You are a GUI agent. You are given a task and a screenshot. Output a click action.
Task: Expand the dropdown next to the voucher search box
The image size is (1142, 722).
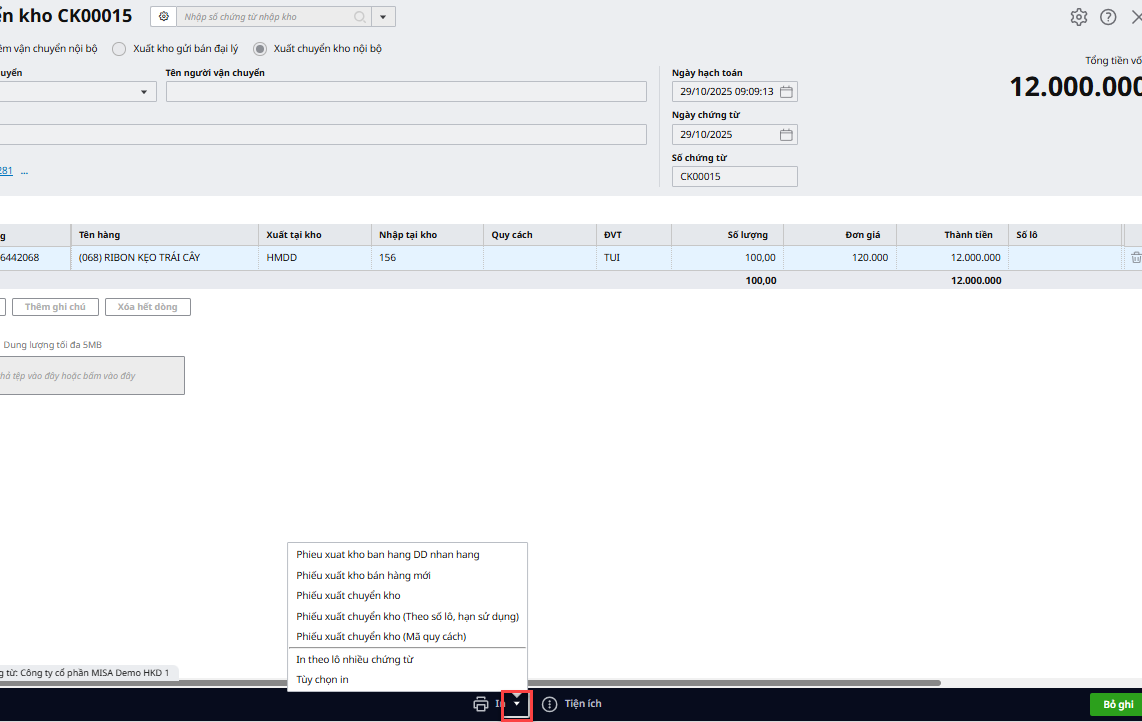click(x=383, y=17)
